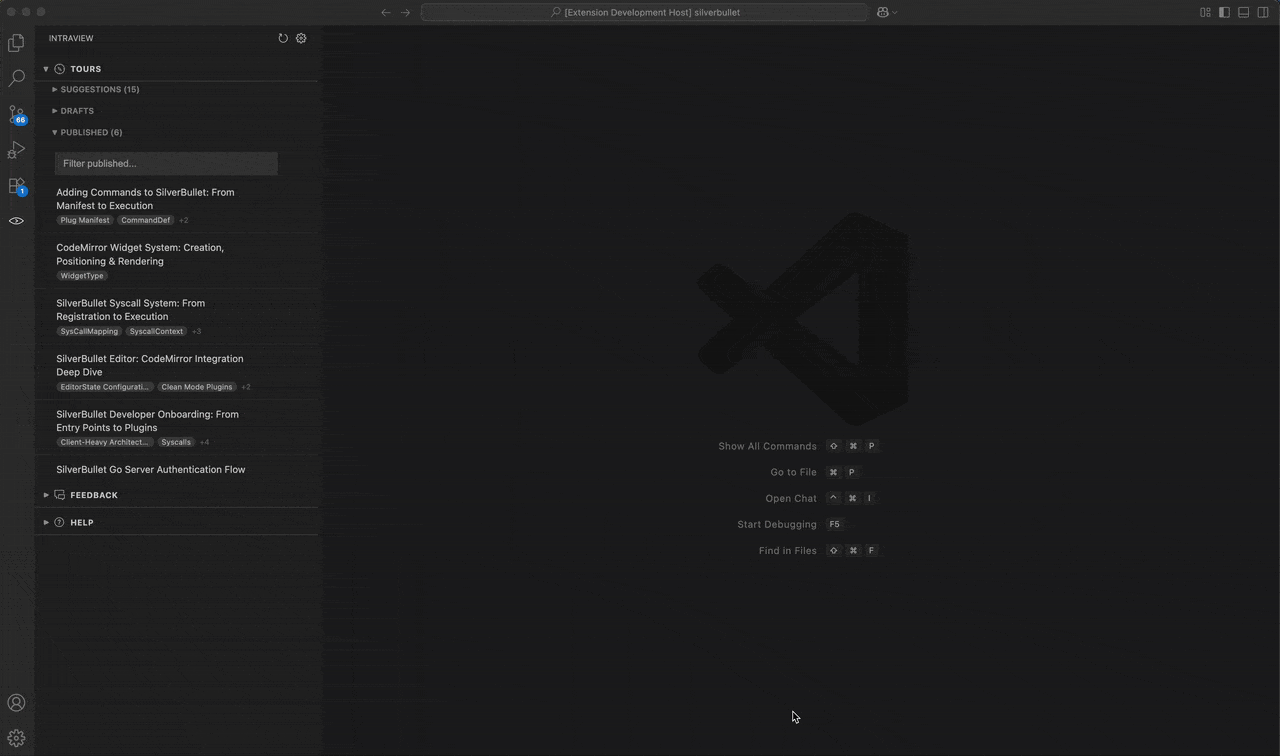
Task: Click Show All Commands shortcut text
Action: pyautogui.click(x=767, y=446)
